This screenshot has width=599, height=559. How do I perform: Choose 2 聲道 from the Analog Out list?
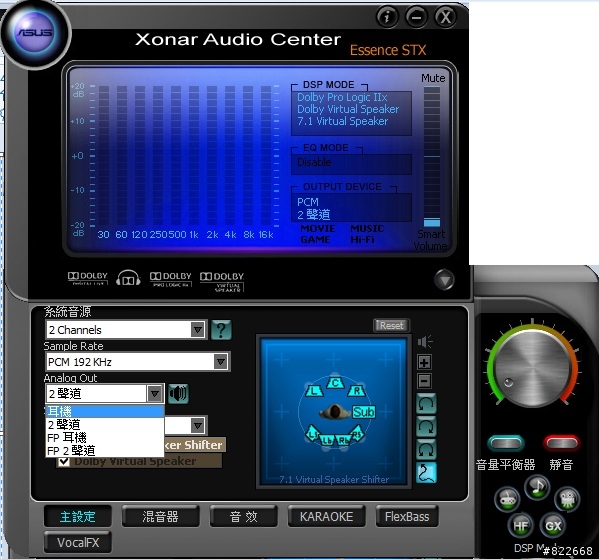click(105, 425)
